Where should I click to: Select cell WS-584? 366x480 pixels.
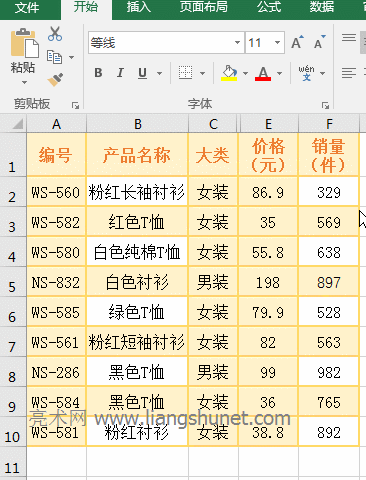point(56,402)
